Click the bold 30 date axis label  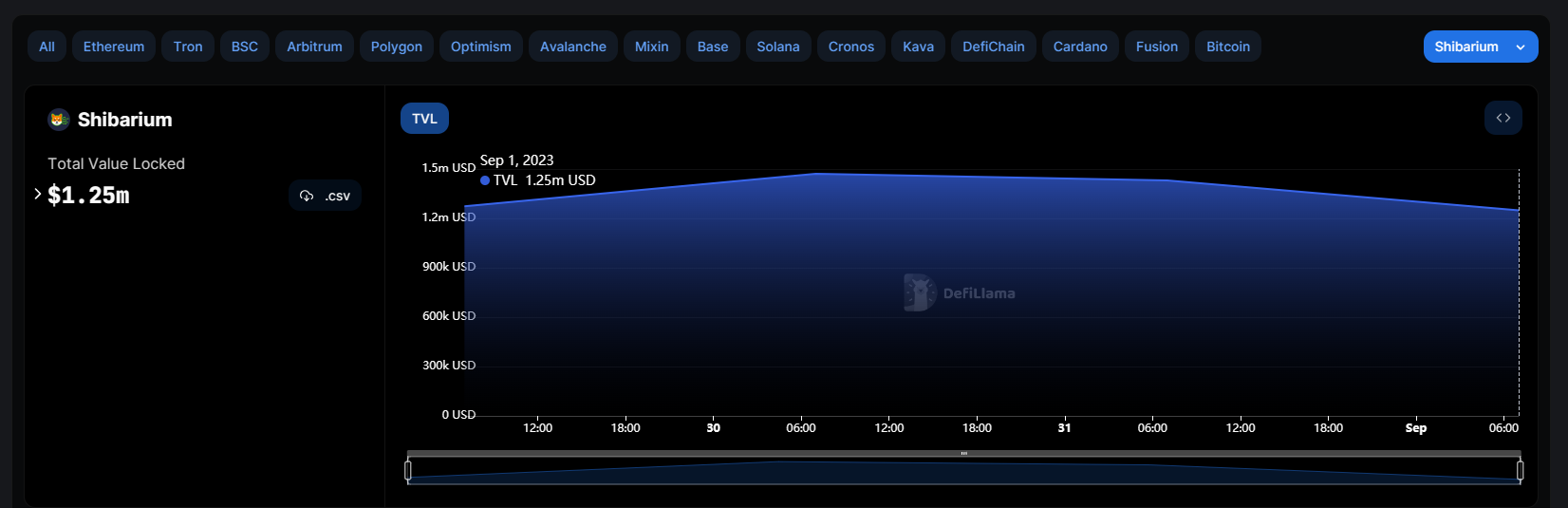tap(714, 428)
